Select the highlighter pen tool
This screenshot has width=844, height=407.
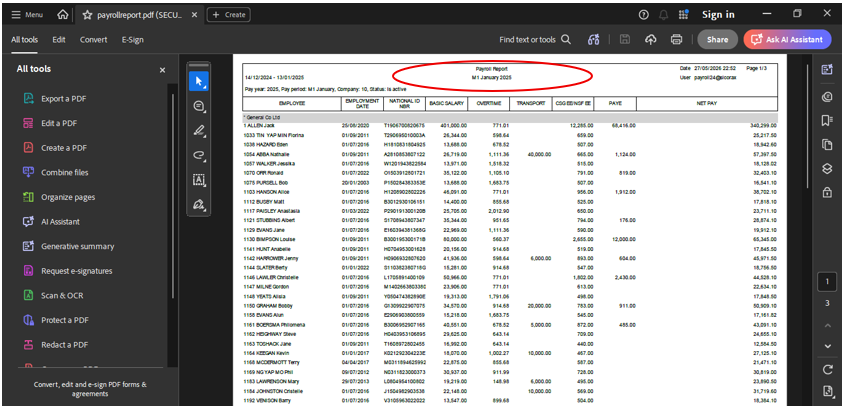coord(199,131)
